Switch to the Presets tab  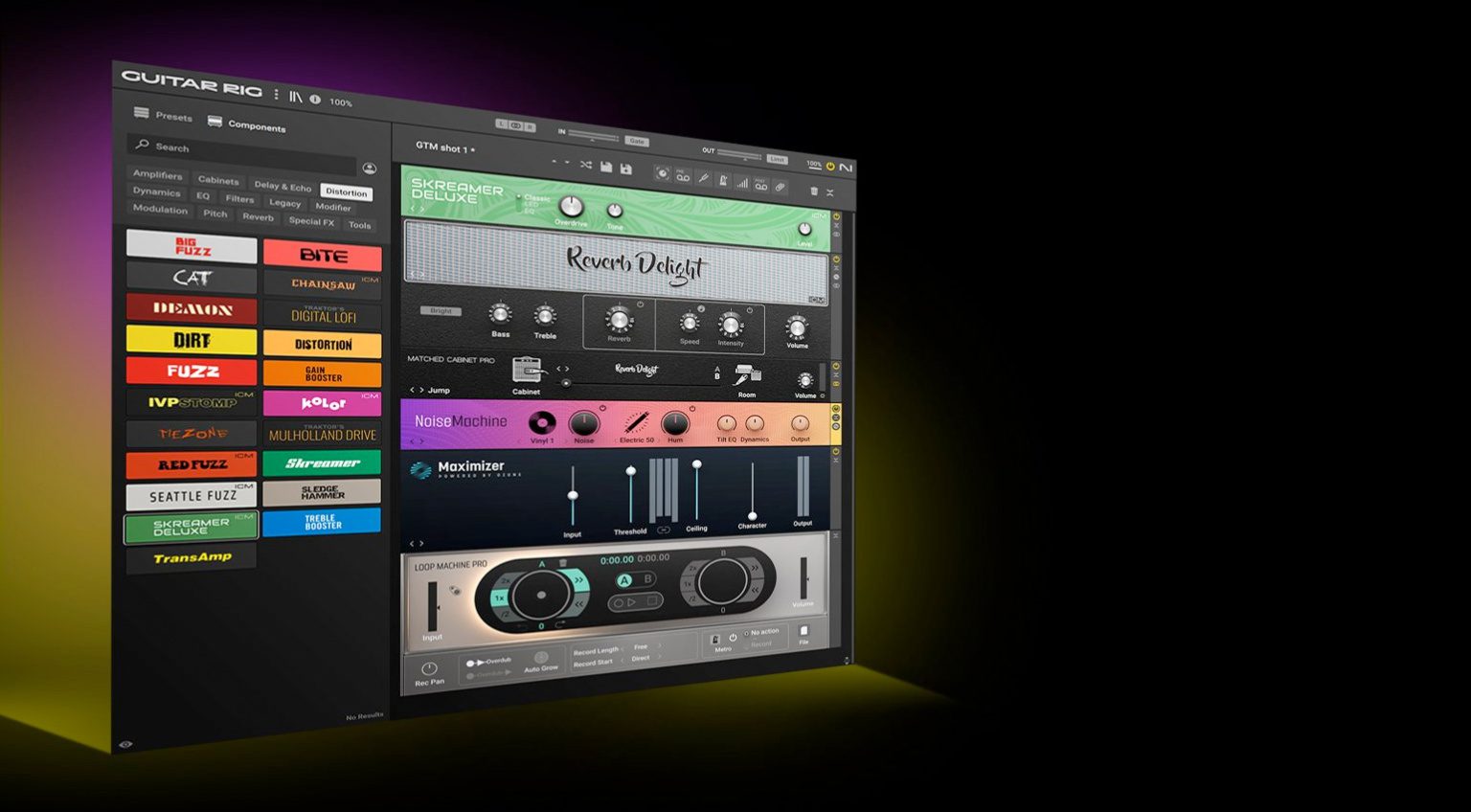166,115
